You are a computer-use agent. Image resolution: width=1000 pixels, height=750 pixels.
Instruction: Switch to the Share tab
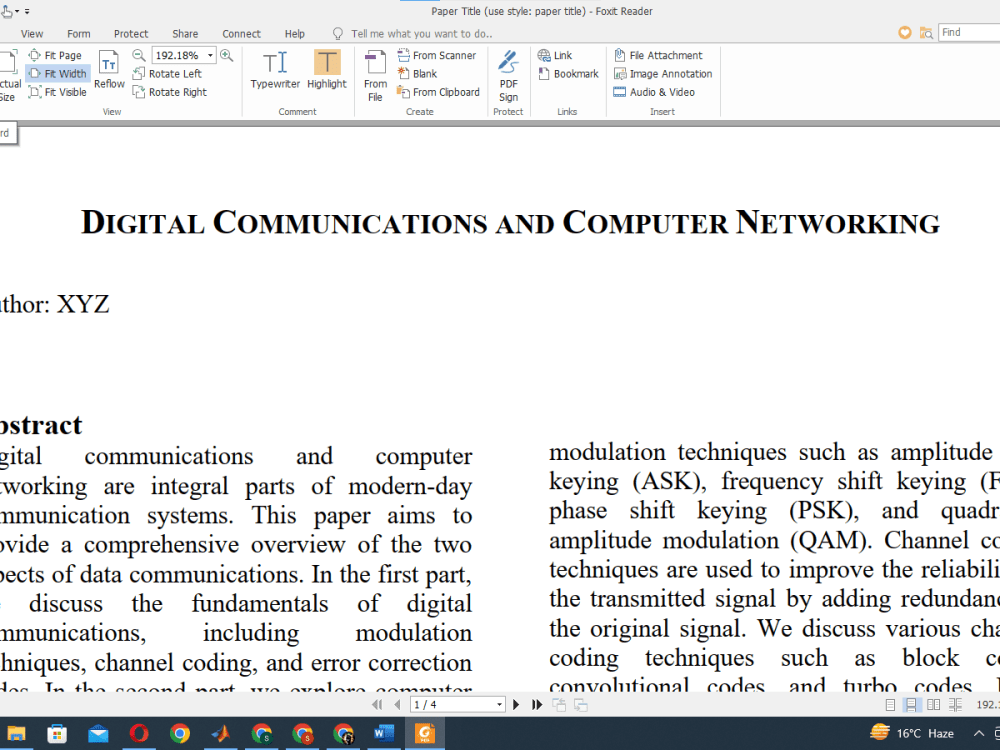185,34
